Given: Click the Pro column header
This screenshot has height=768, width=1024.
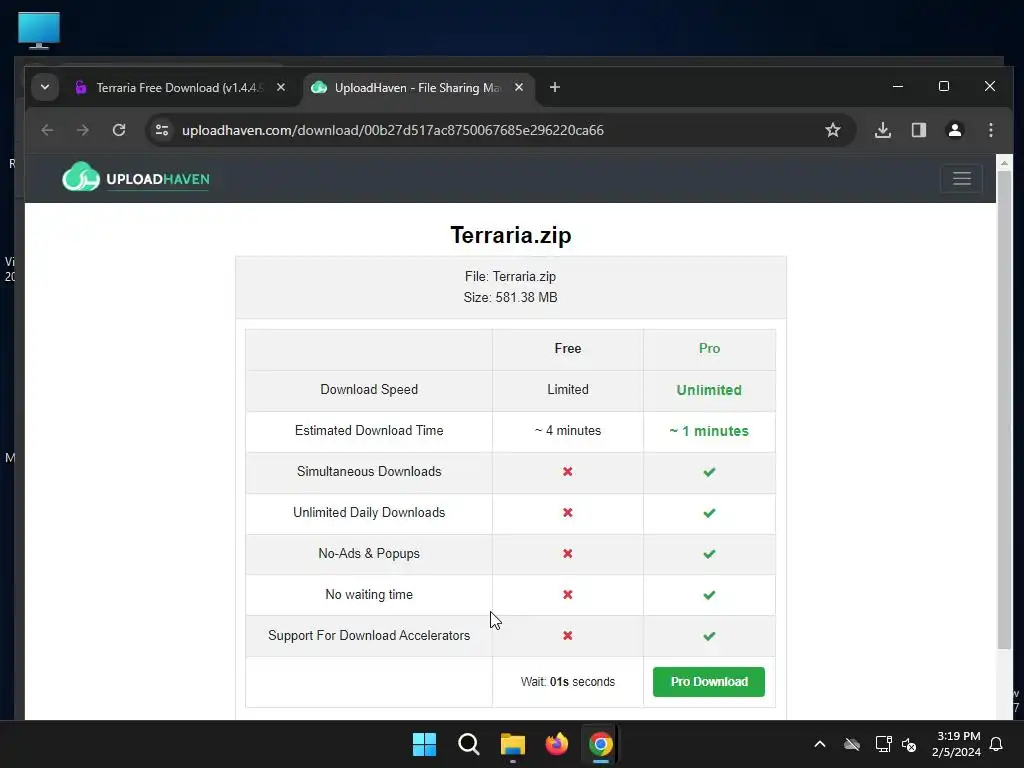Looking at the screenshot, I should pos(709,348).
